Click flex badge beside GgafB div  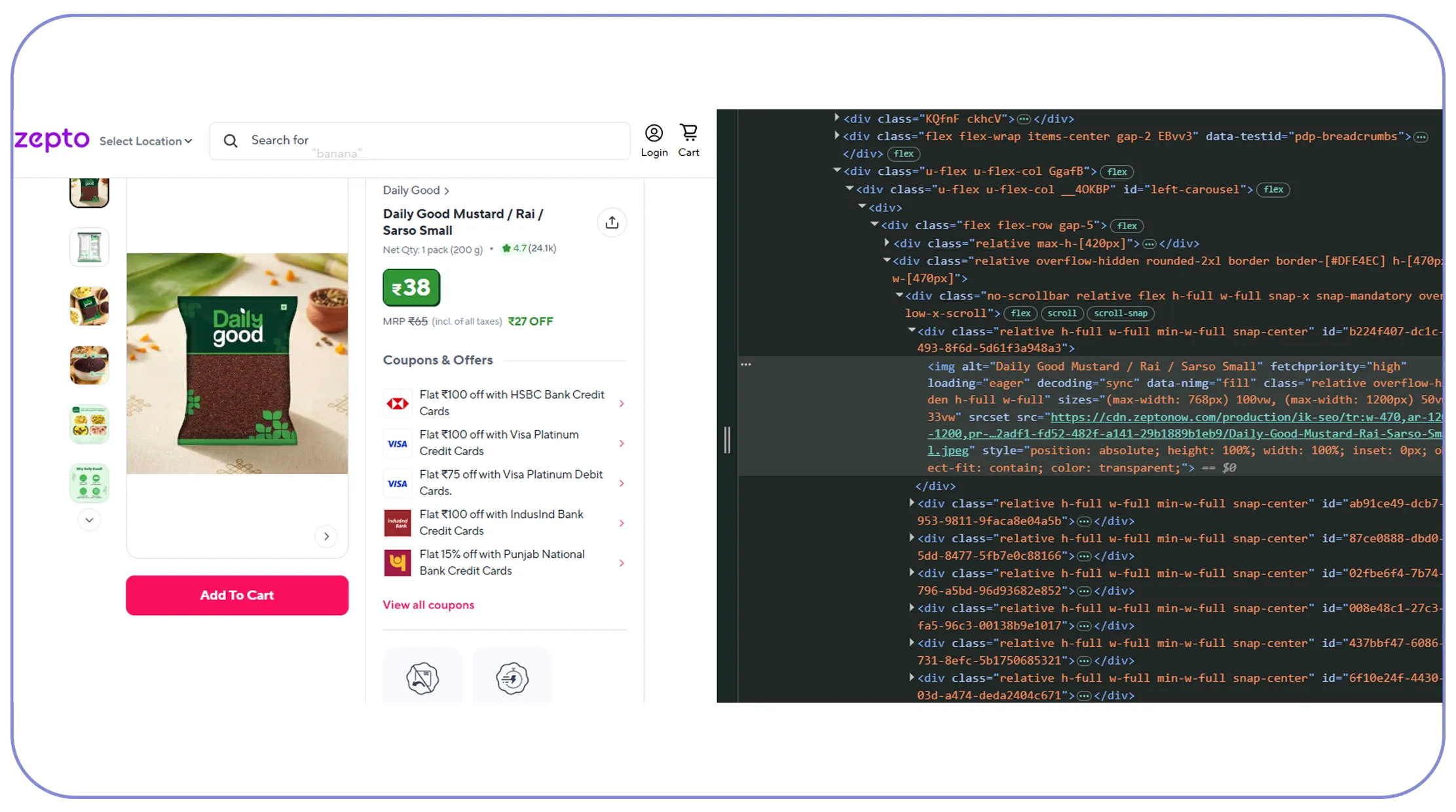click(x=1117, y=172)
